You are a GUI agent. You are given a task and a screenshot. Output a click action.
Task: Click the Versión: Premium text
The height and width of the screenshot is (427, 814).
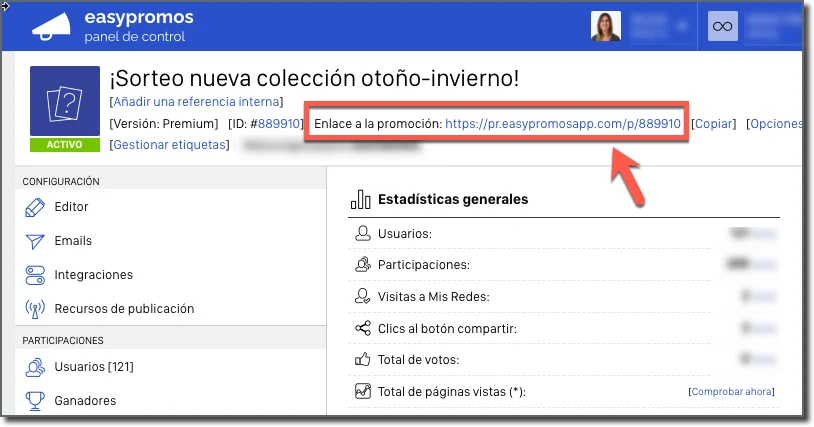(164, 124)
